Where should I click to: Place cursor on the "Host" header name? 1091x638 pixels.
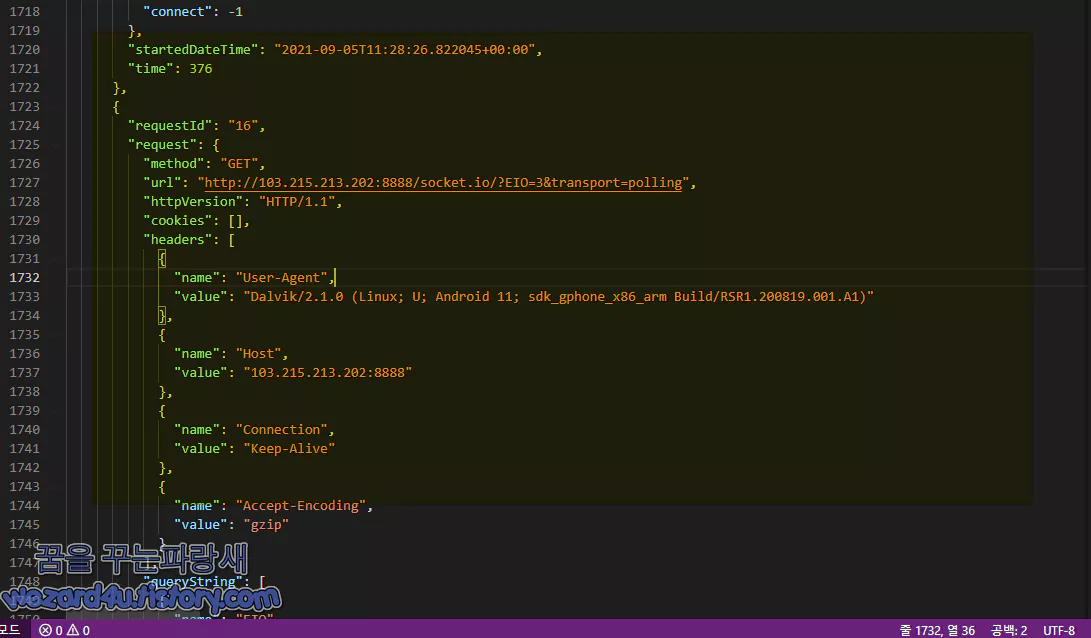pos(258,353)
